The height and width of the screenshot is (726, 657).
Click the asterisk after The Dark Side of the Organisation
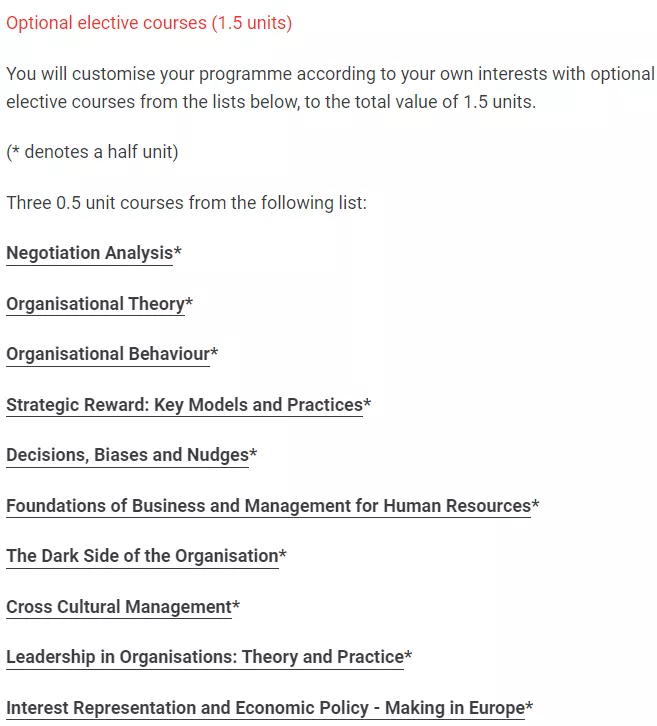pyautogui.click(x=283, y=555)
